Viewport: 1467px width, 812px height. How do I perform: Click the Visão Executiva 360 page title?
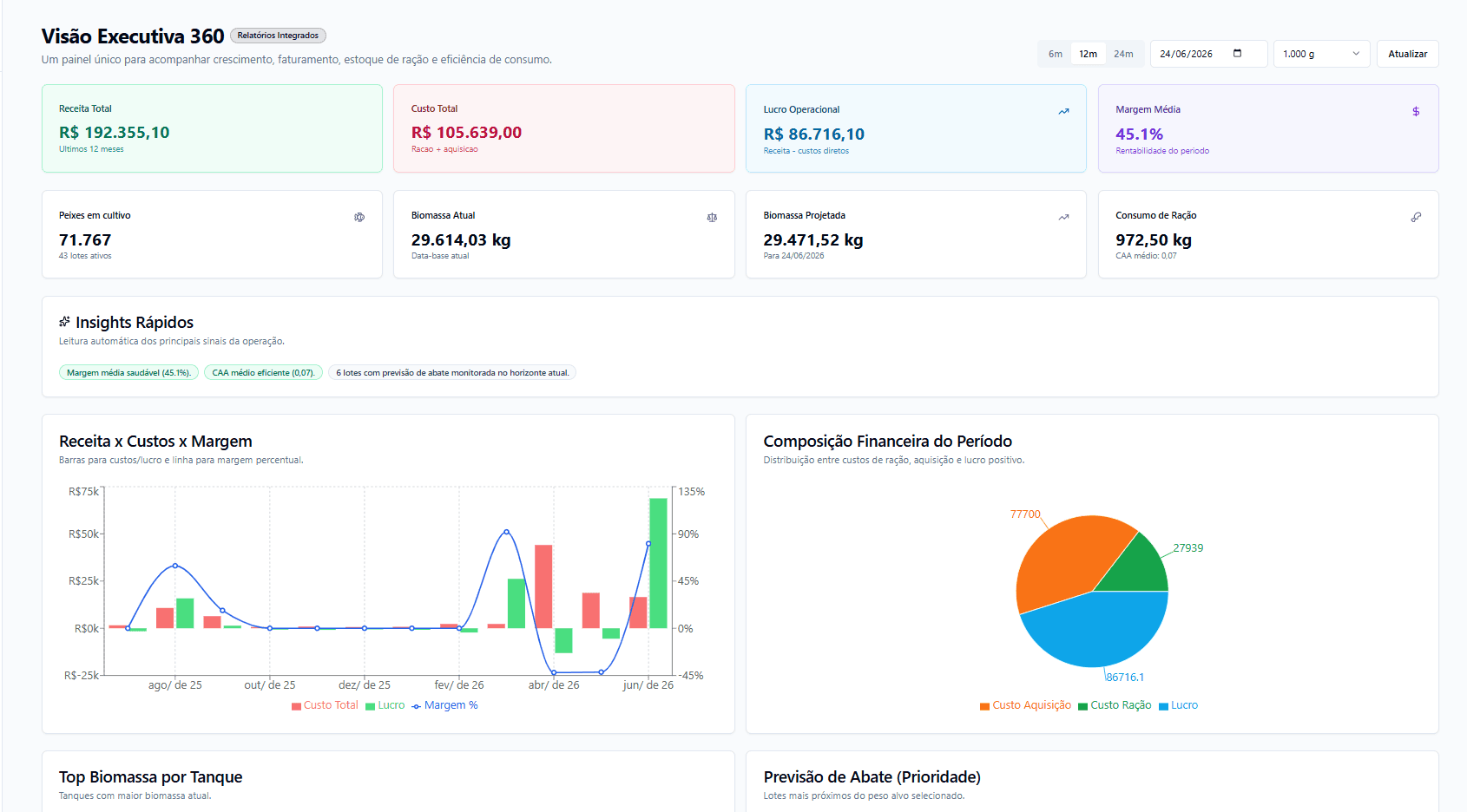point(133,36)
